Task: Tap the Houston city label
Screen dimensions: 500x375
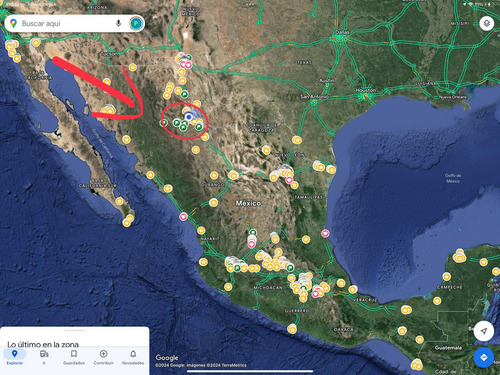Action: [x=366, y=90]
